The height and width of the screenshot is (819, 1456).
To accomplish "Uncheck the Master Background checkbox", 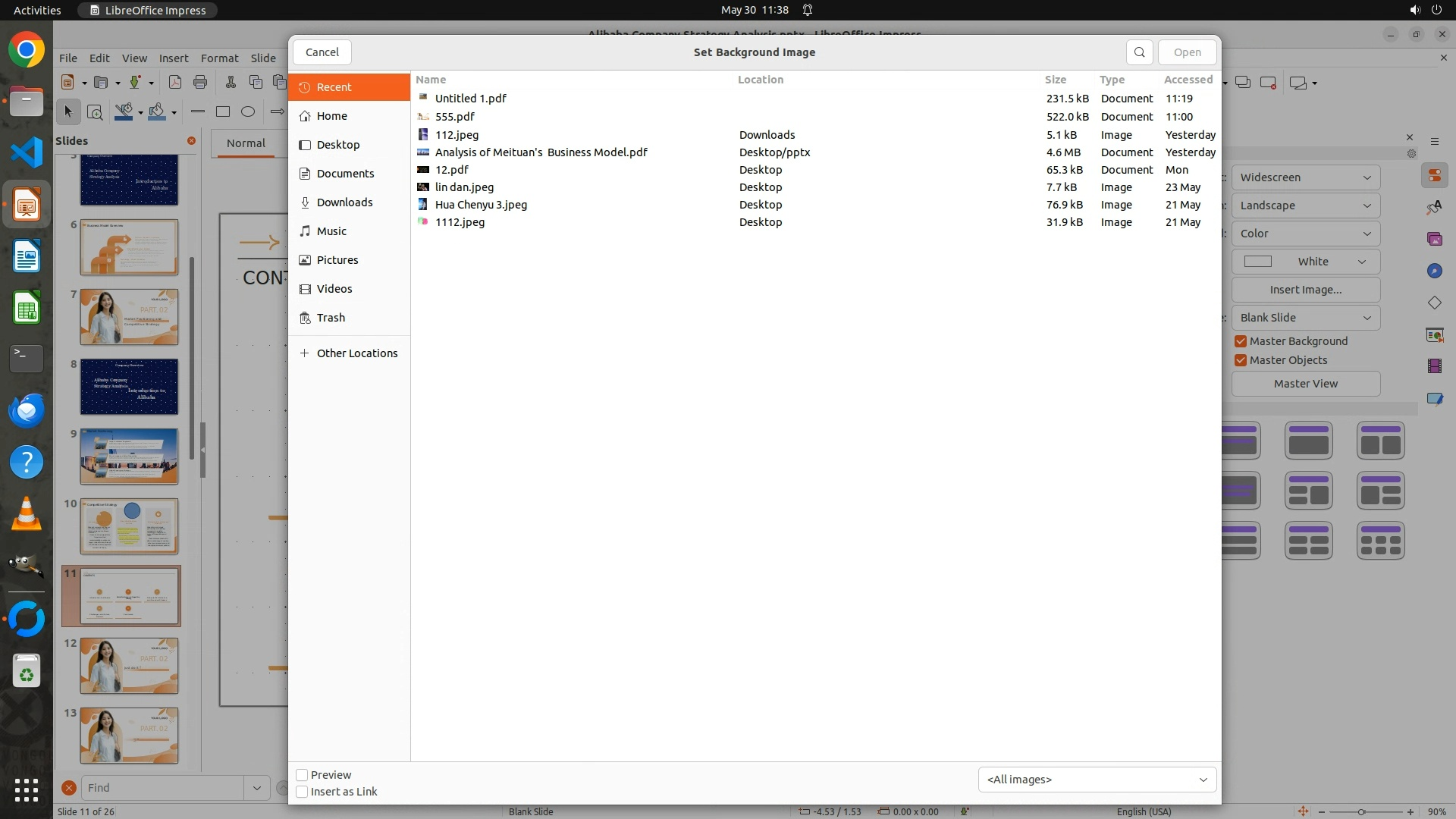I will tap(1241, 341).
